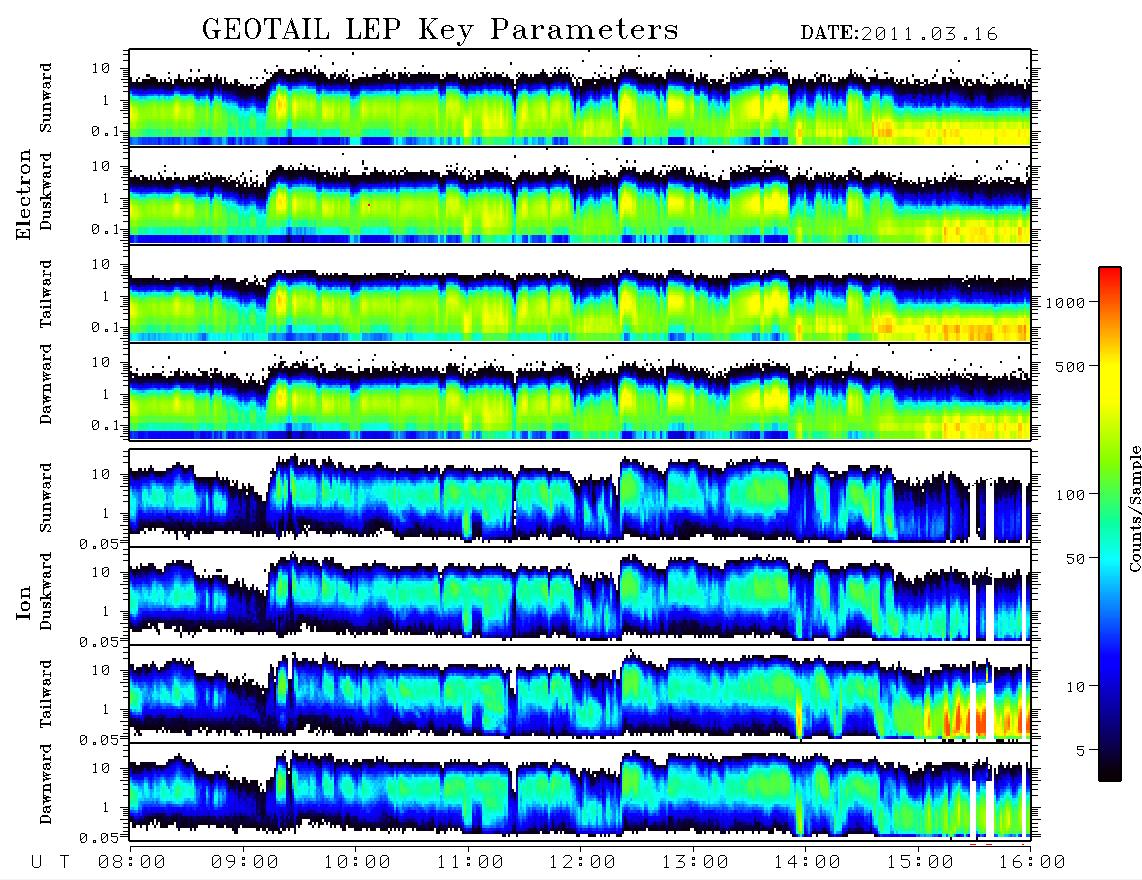This screenshot has width=1142, height=880.
Task: Click the "12:00" time tick label
Action: pyautogui.click(x=582, y=862)
